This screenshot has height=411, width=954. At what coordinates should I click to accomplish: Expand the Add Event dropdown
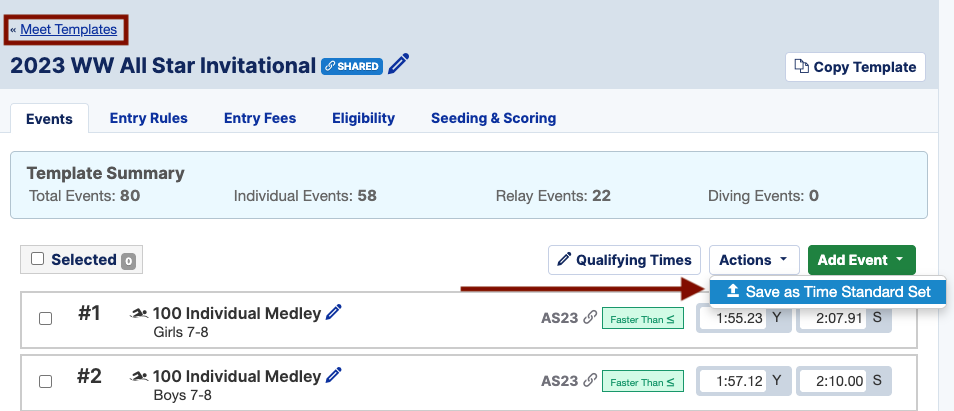coord(862,260)
